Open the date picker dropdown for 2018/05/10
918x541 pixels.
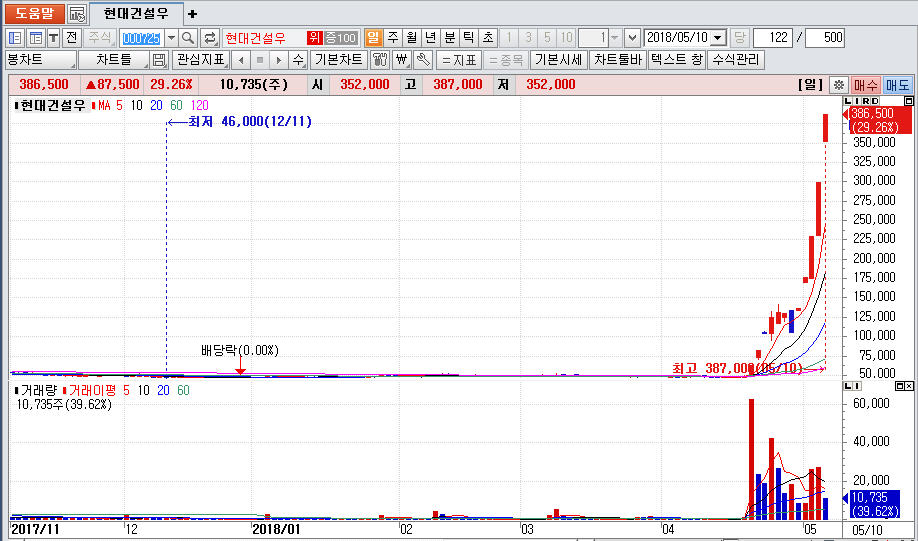[718, 38]
